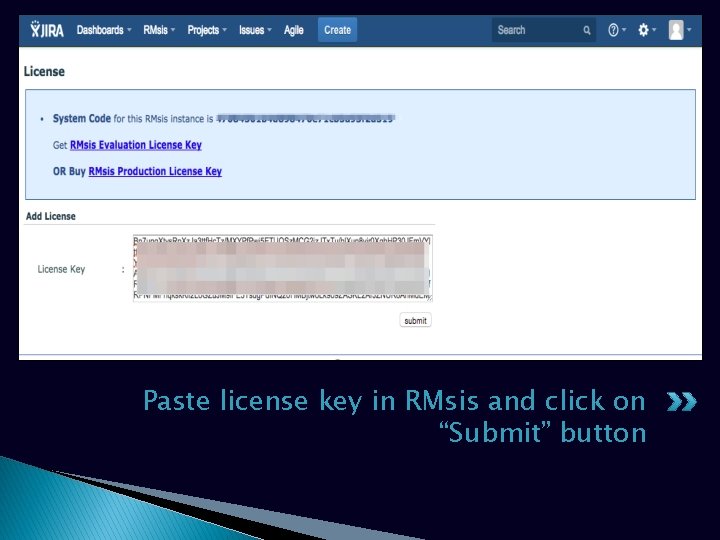Click the submit button

[416, 321]
